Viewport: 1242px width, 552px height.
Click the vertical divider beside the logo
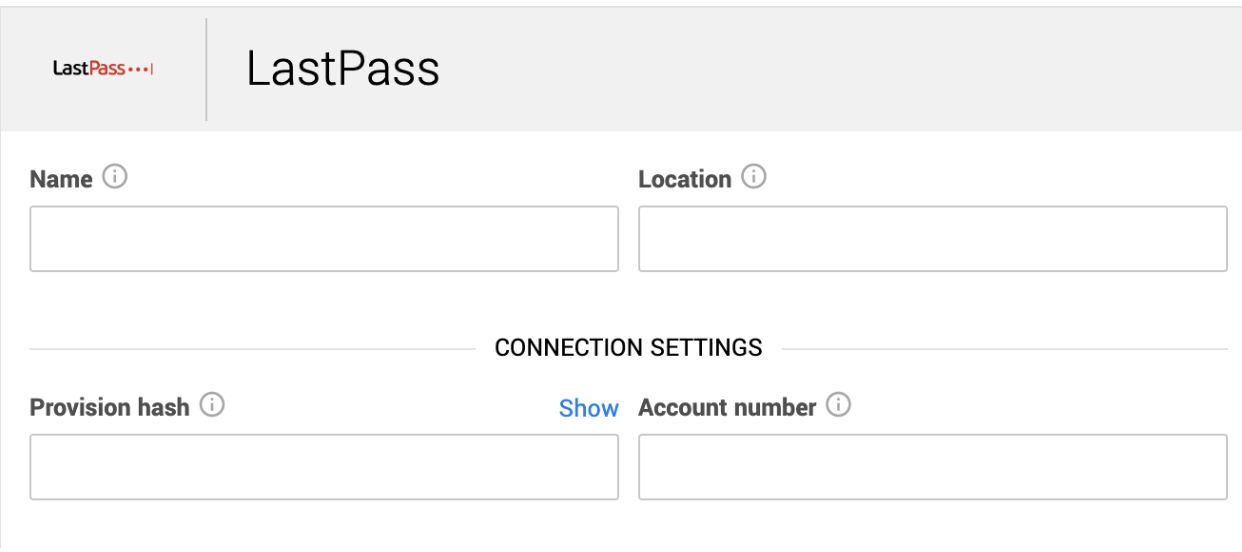pos(206,69)
